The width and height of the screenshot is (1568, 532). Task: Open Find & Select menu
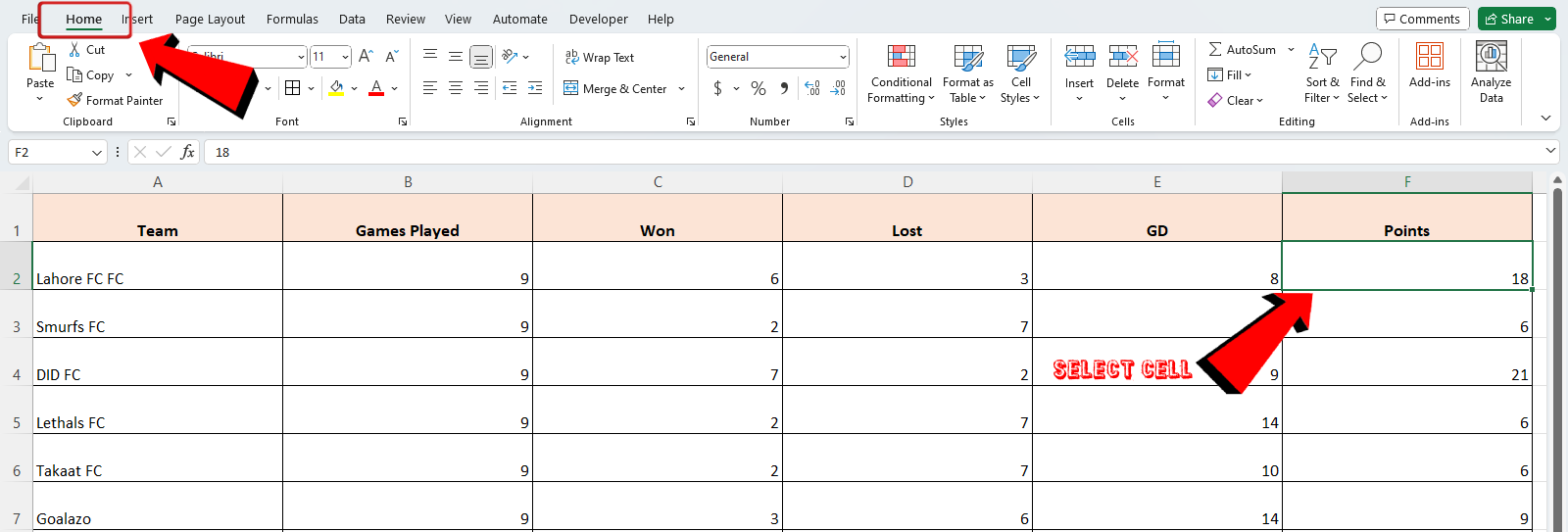tap(1367, 73)
